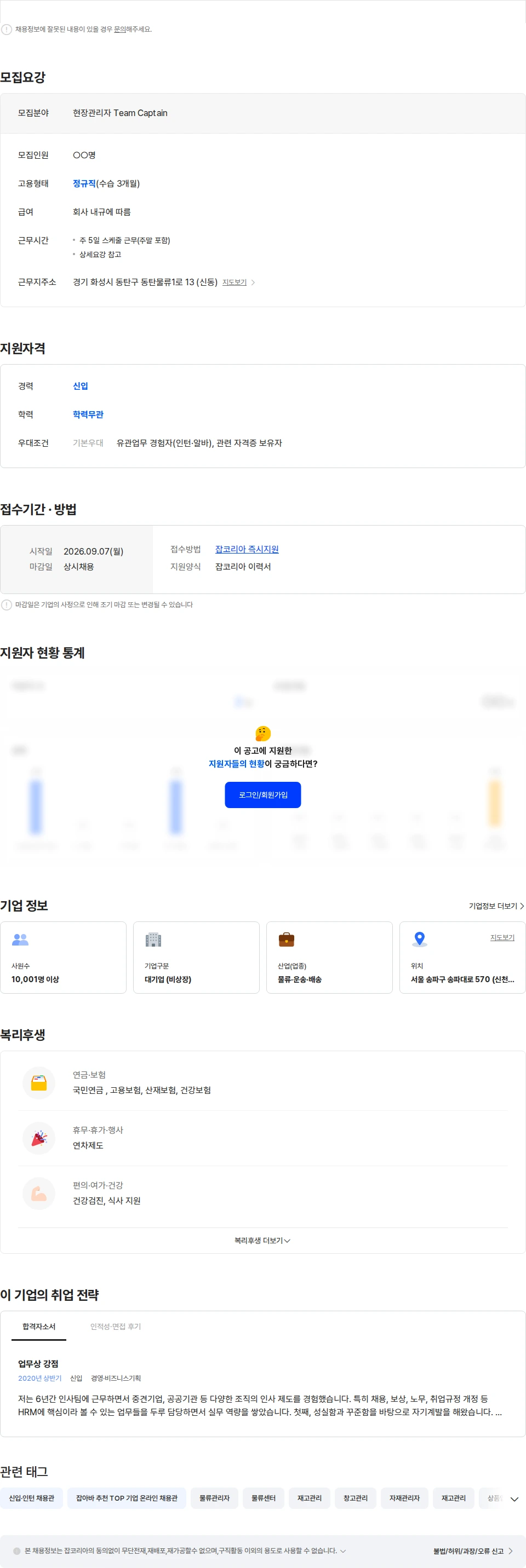Select the 물류관리자 tag
The image size is (526, 1568).
[215, 1498]
